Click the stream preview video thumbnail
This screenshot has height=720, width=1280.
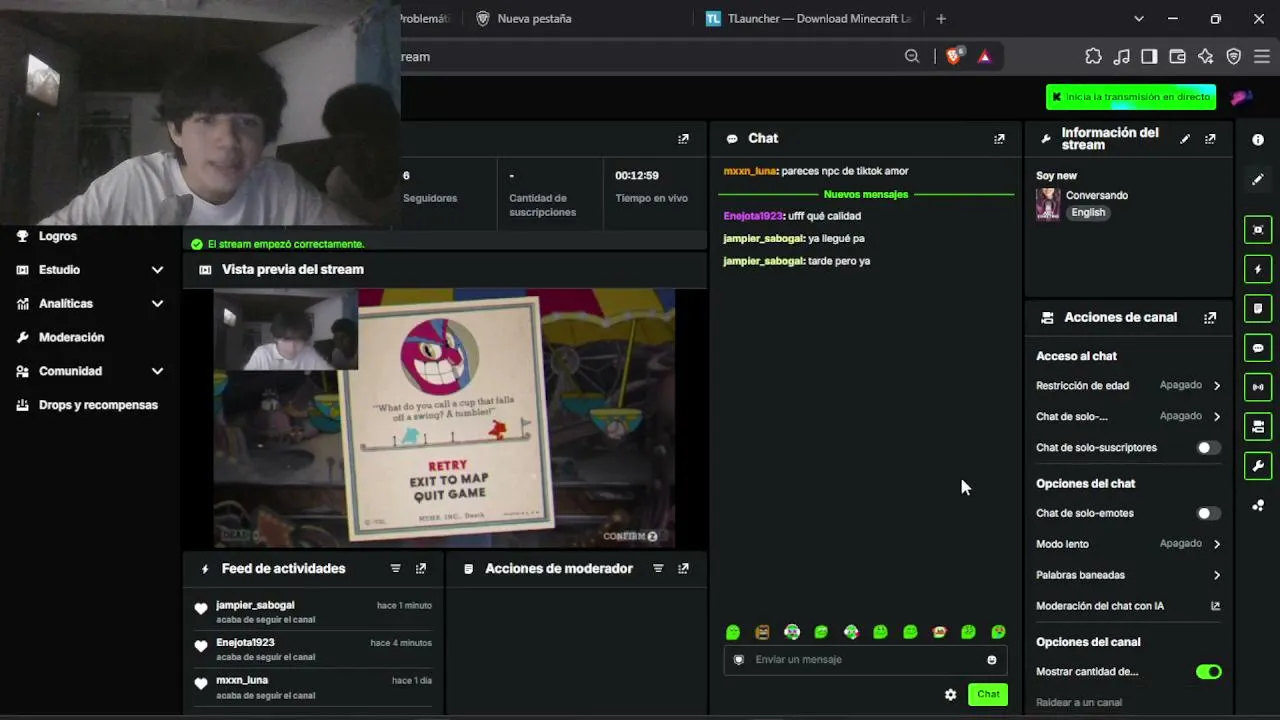click(x=444, y=418)
